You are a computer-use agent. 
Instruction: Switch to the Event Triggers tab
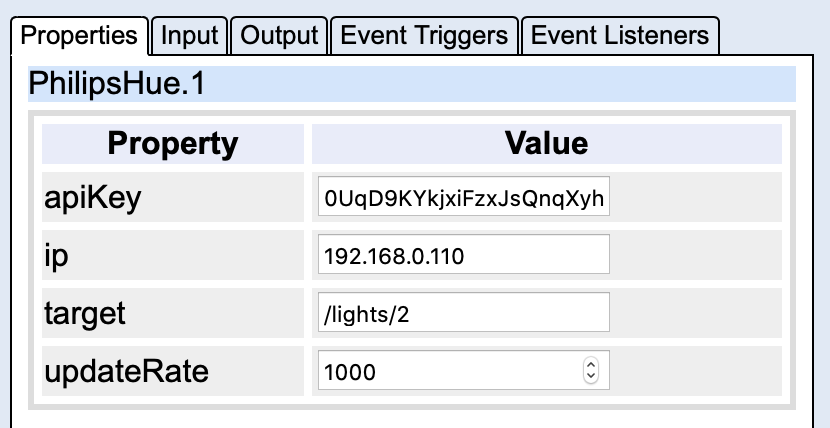click(424, 36)
